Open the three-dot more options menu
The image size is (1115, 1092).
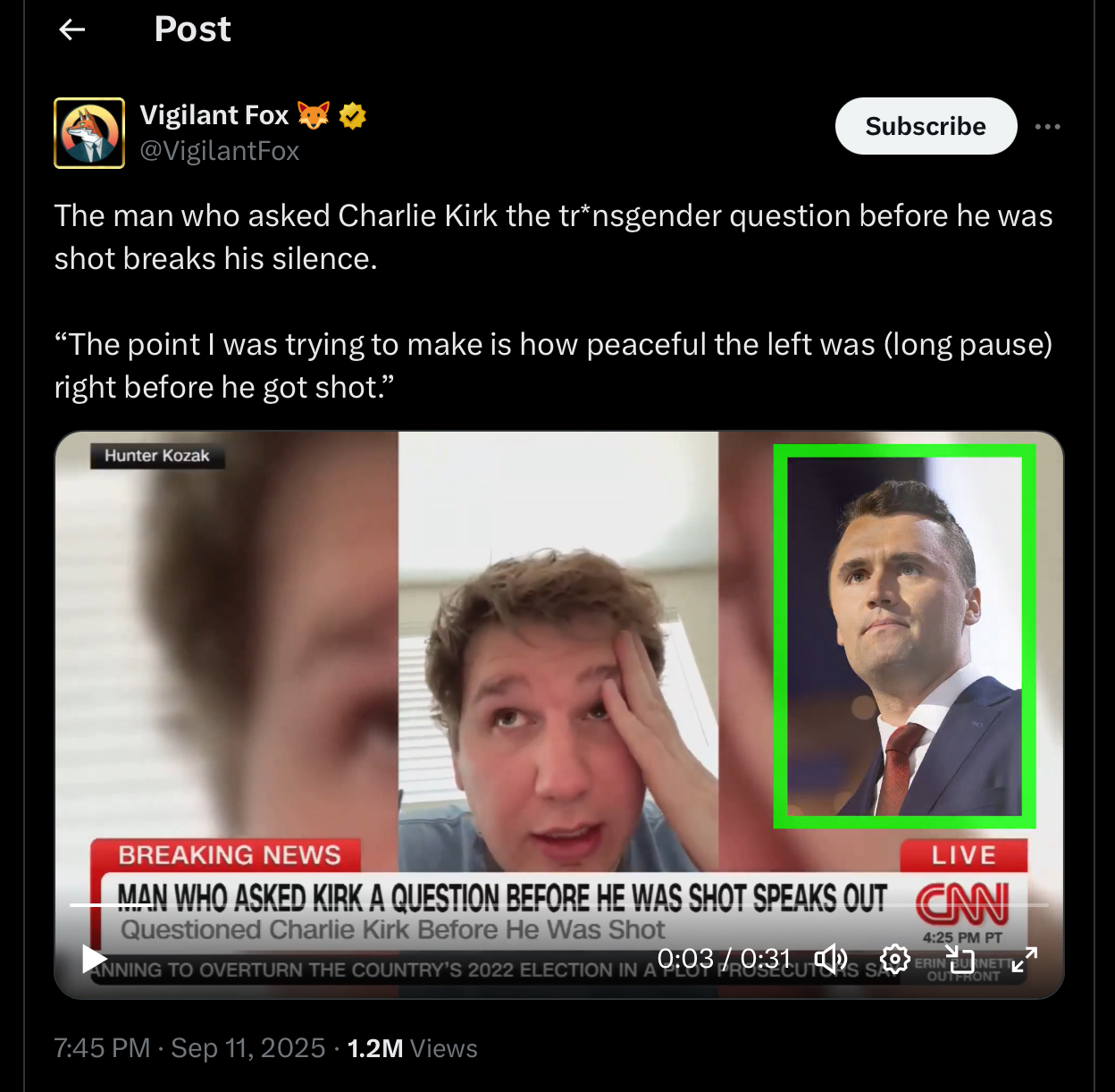click(x=1047, y=127)
